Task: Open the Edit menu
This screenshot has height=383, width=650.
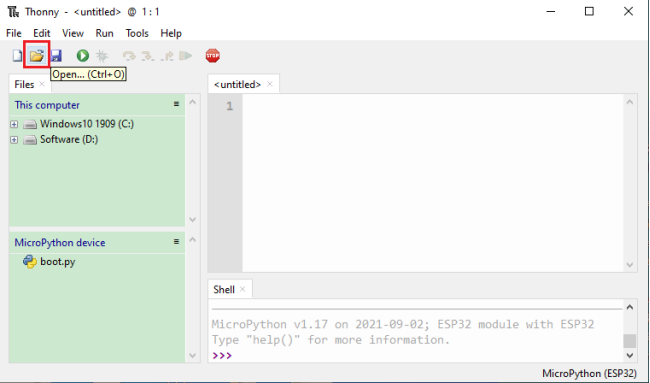Action: click(42, 33)
